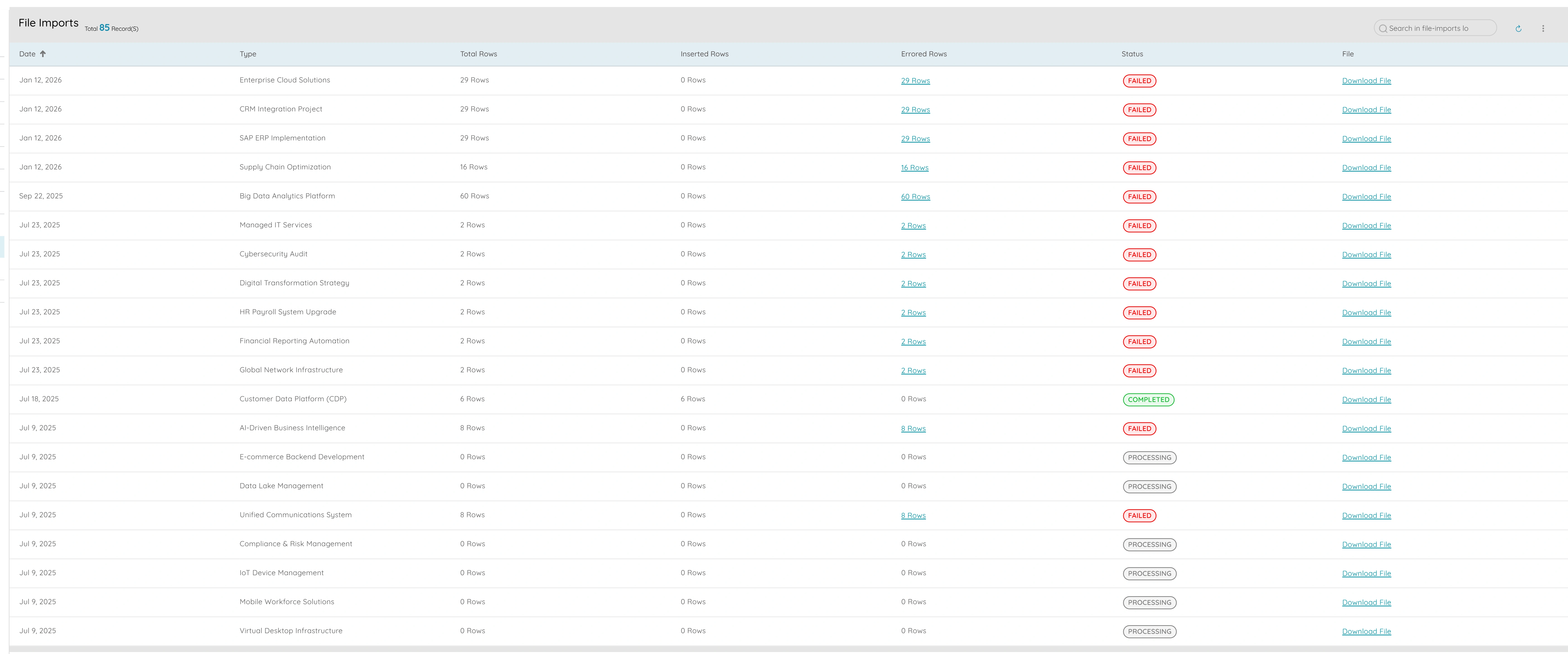This screenshot has height=654, width=1568.
Task: Download the file for SAP ERP Implementation
Action: (1367, 138)
